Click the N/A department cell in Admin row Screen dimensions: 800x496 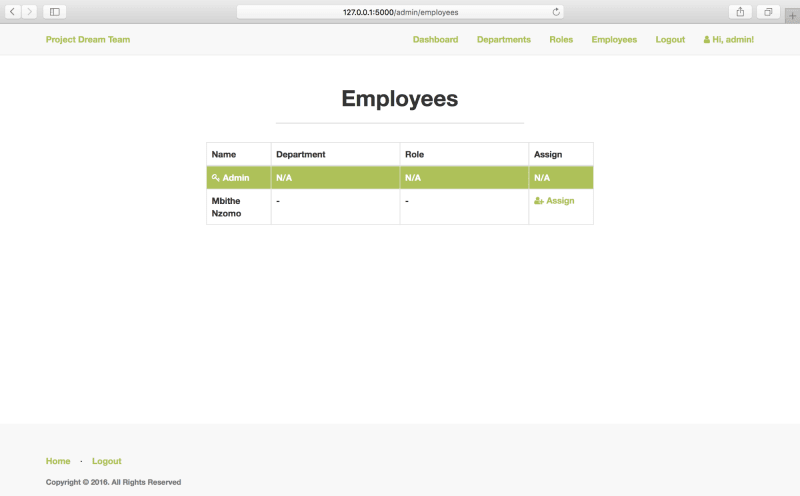click(x=335, y=178)
